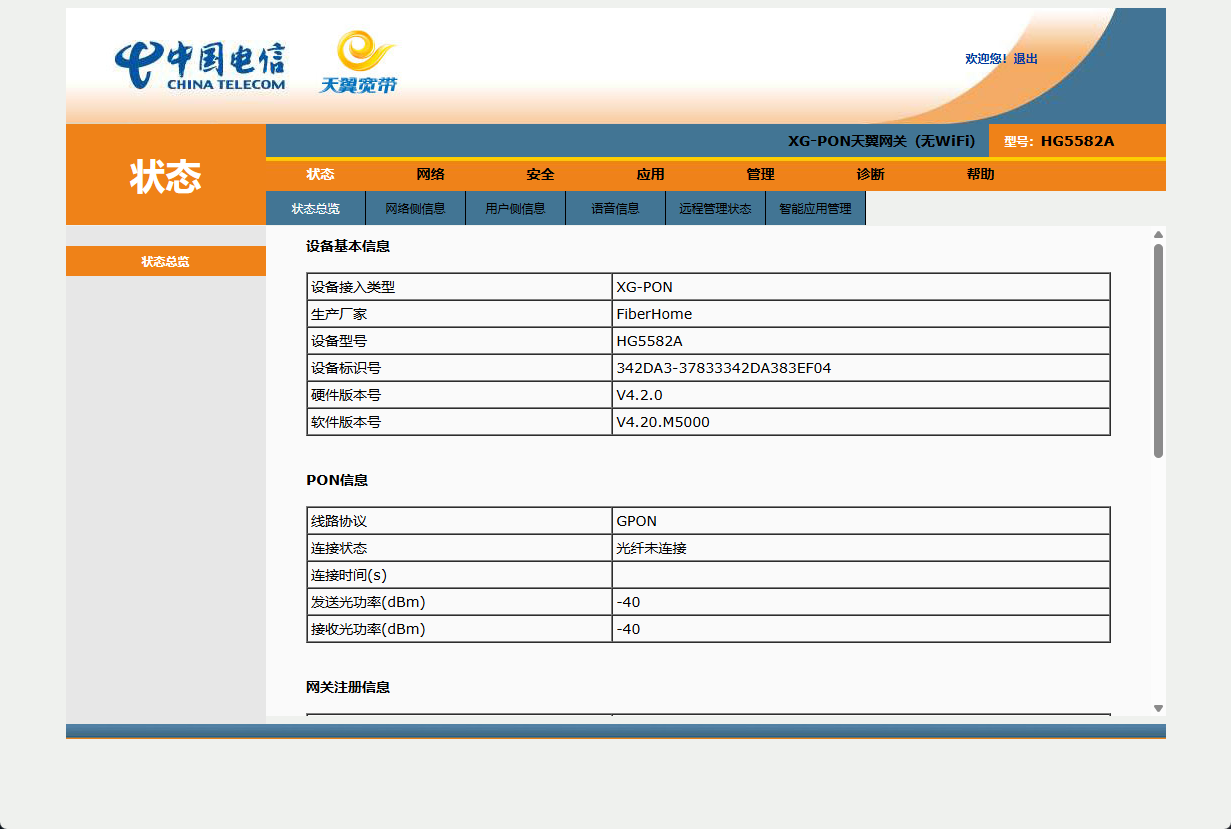Open the 帮助 main menu
The width and height of the screenshot is (1231, 829).
pyautogui.click(x=980, y=174)
